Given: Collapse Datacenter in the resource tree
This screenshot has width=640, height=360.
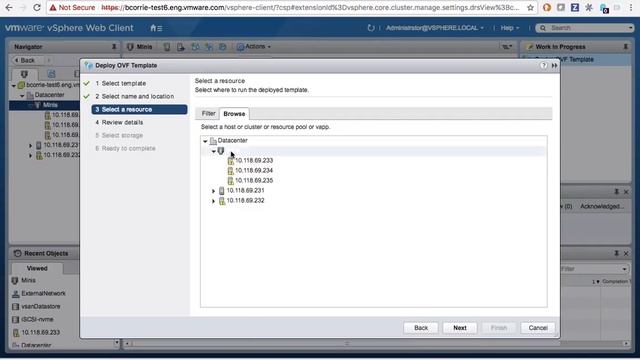Looking at the screenshot, I should pos(205,141).
